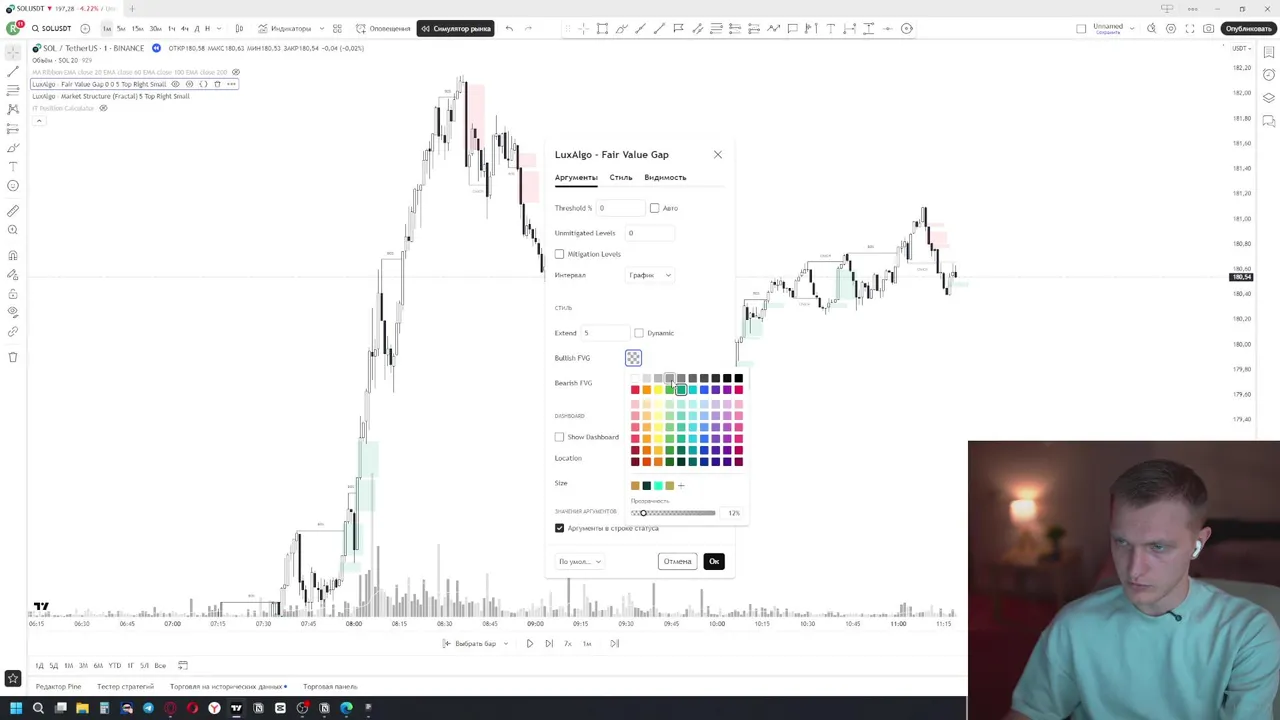This screenshot has height=720, width=1280.
Task: Select the zoom in magnifier tool
Action: click(13, 230)
